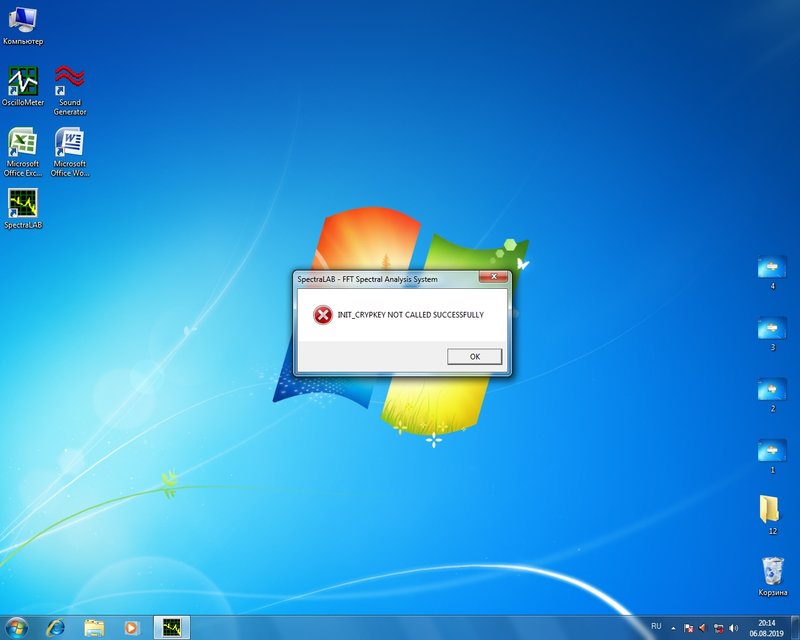Screen dimensions: 800x640
Task: Select the Microsoft Office Excel shortcut
Action: click(23, 152)
